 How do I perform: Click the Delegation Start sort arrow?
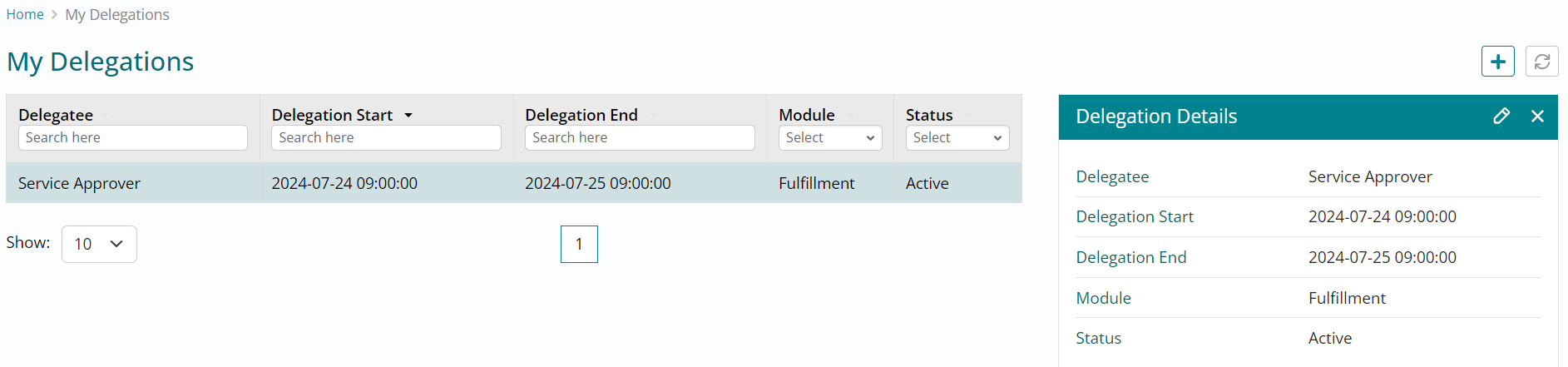[408, 116]
